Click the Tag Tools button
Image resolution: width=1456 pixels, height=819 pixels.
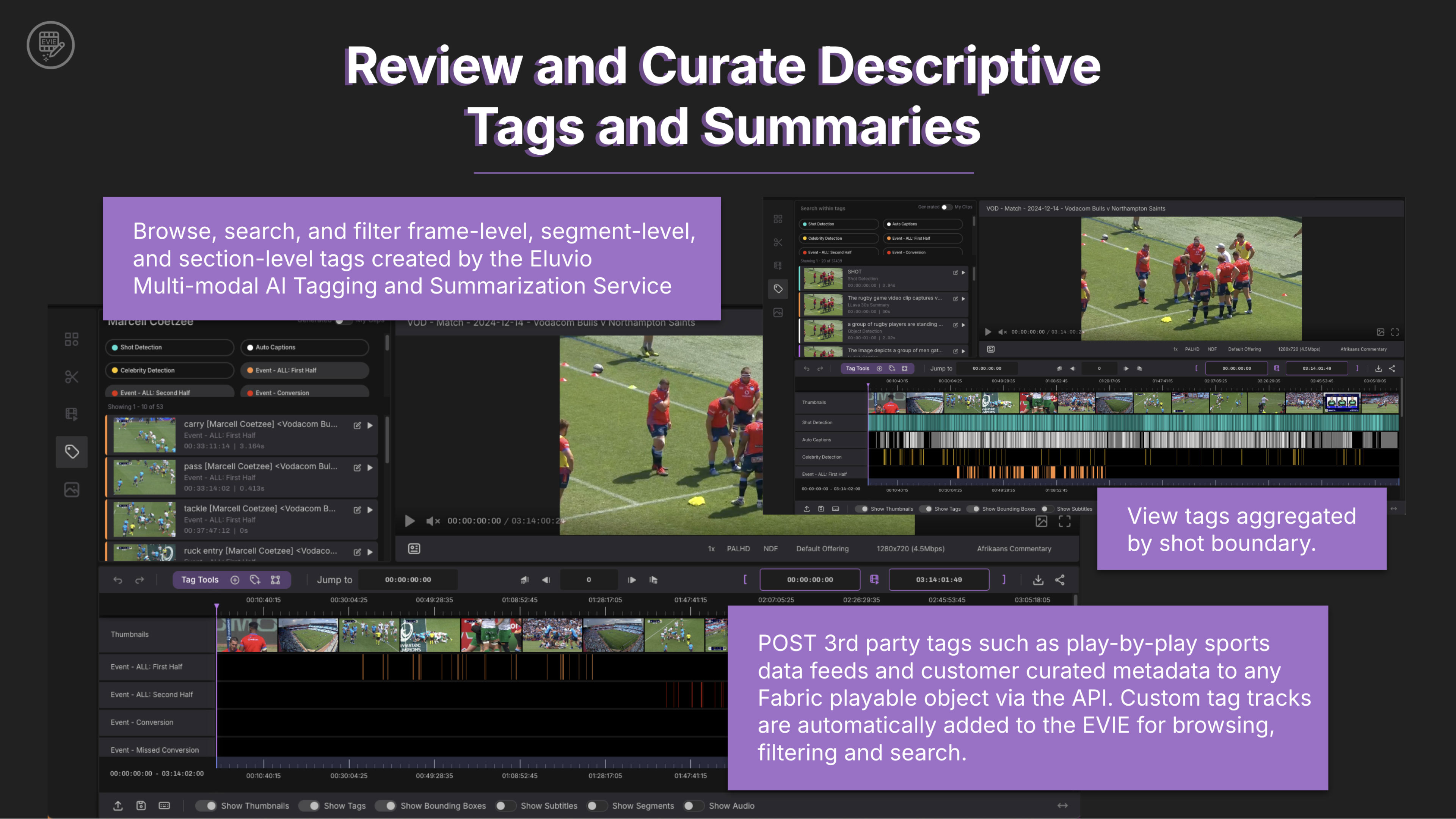coord(199,580)
